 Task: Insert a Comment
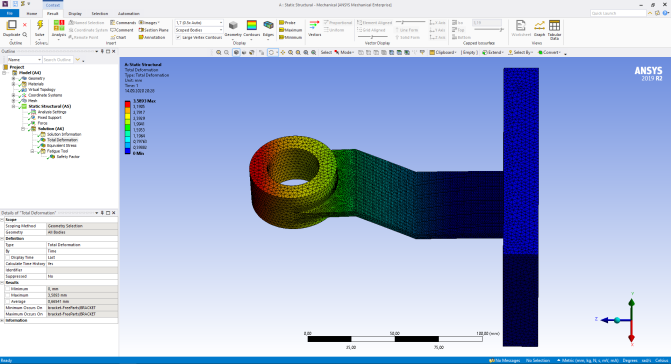[x=122, y=30]
